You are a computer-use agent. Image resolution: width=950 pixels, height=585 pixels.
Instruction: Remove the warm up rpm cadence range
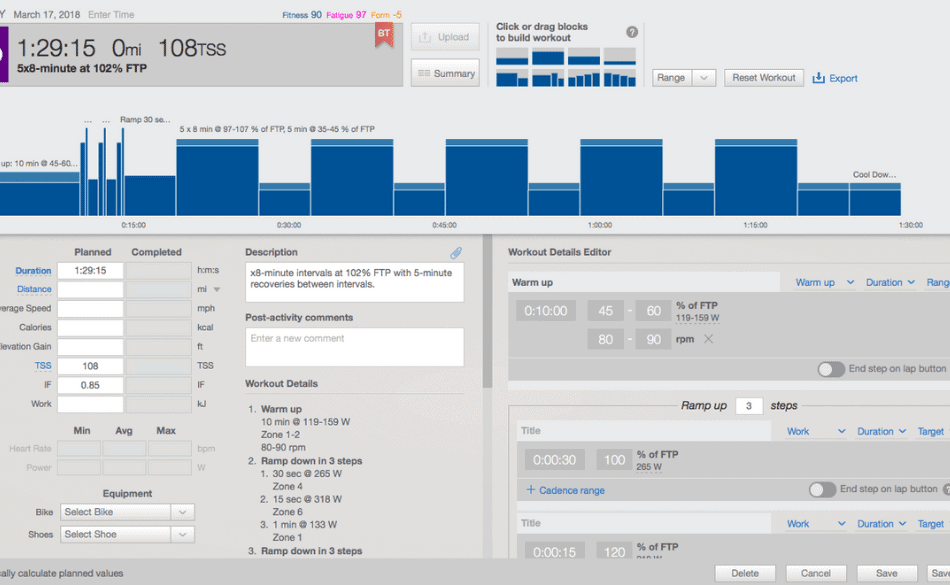coord(708,340)
